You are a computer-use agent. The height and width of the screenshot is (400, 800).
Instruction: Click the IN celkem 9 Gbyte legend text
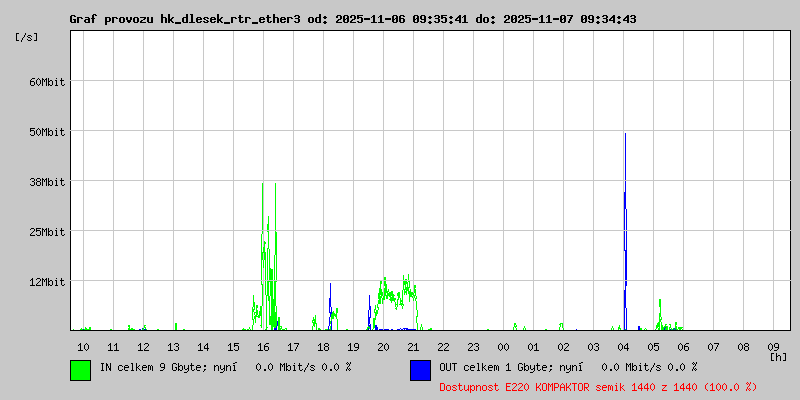(x=225, y=367)
